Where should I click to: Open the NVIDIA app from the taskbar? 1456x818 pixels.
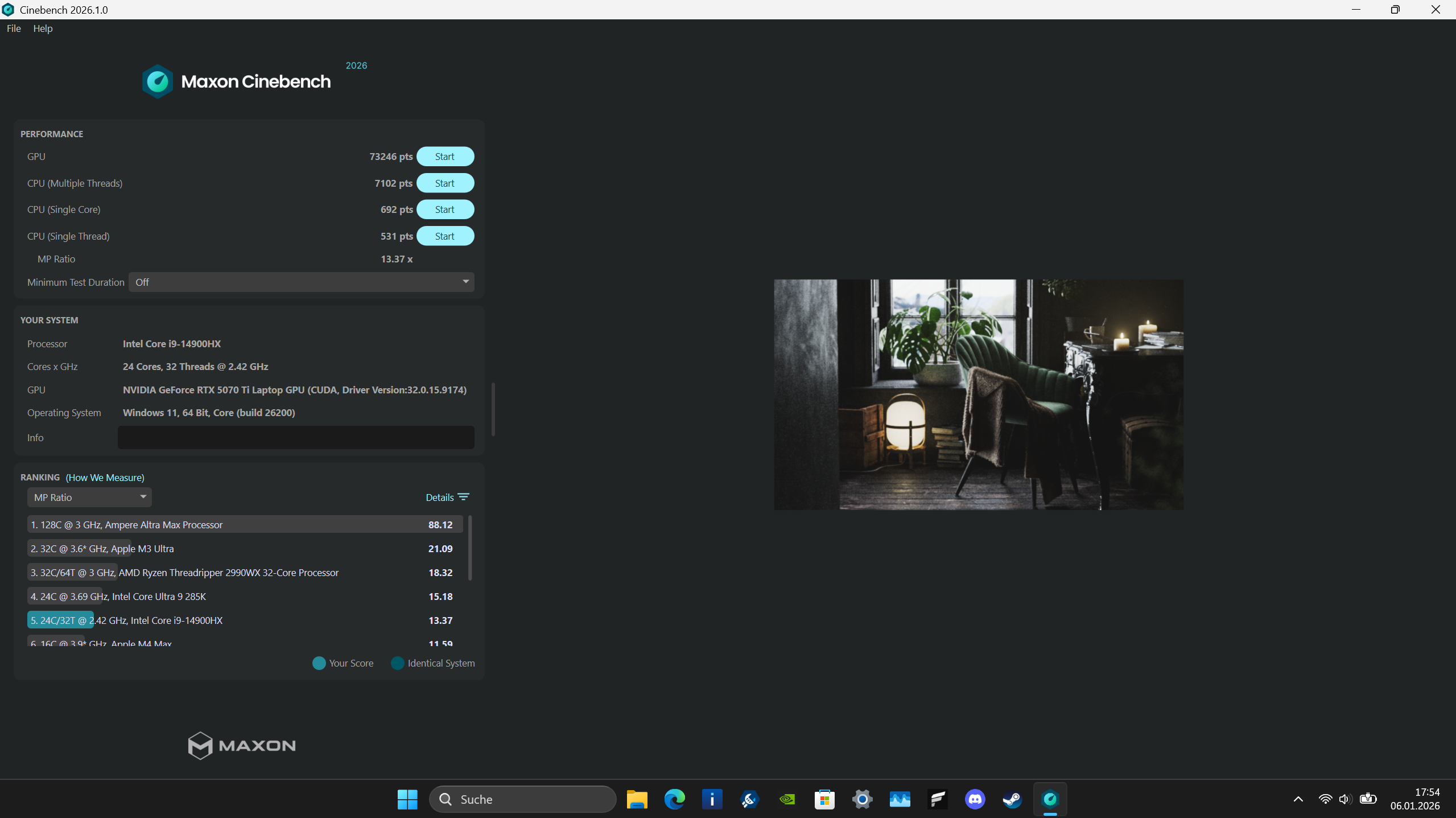point(786,799)
